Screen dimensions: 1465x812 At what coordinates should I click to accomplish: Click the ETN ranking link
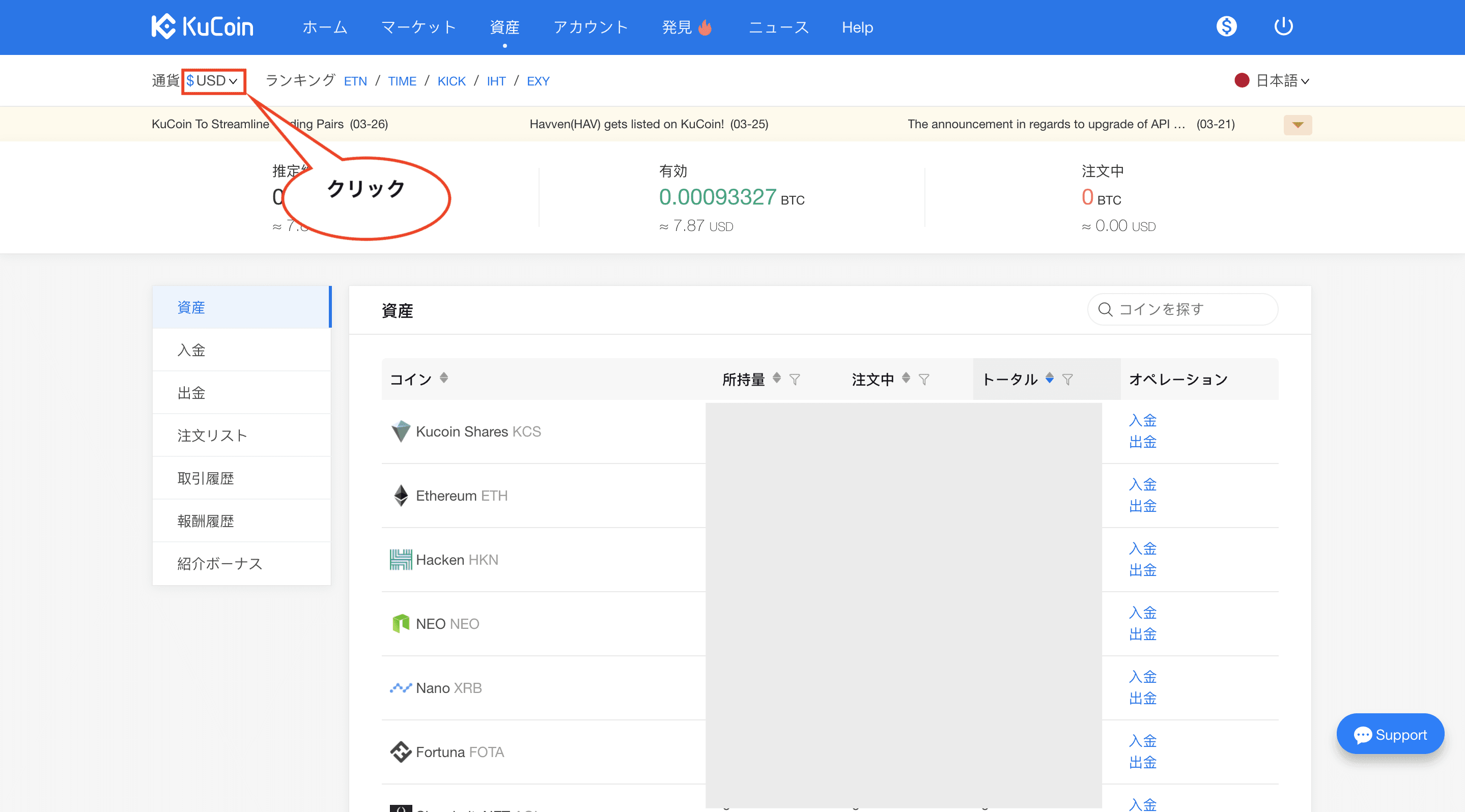[x=355, y=81]
